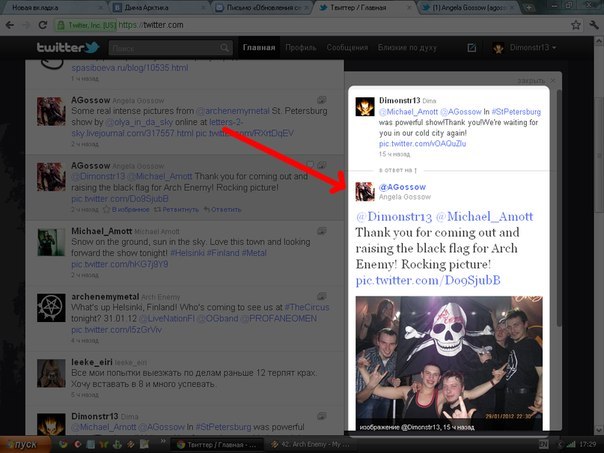Click media icon on AGossow St. Petersburg pictures tweet

tap(322, 100)
